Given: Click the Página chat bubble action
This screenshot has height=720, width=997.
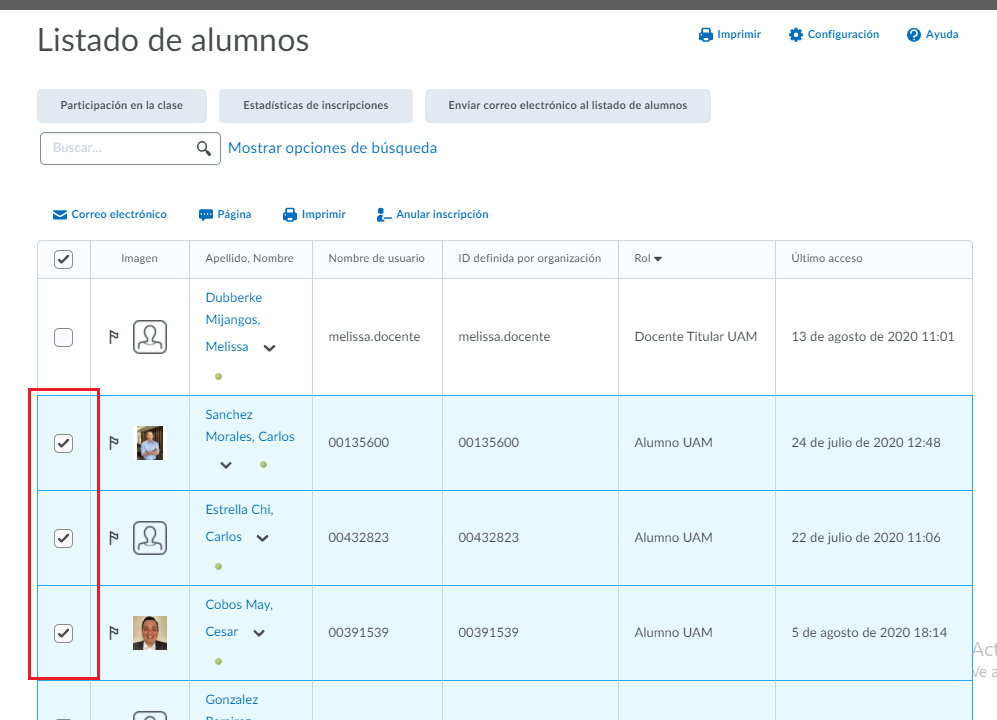Looking at the screenshot, I should [x=206, y=215].
